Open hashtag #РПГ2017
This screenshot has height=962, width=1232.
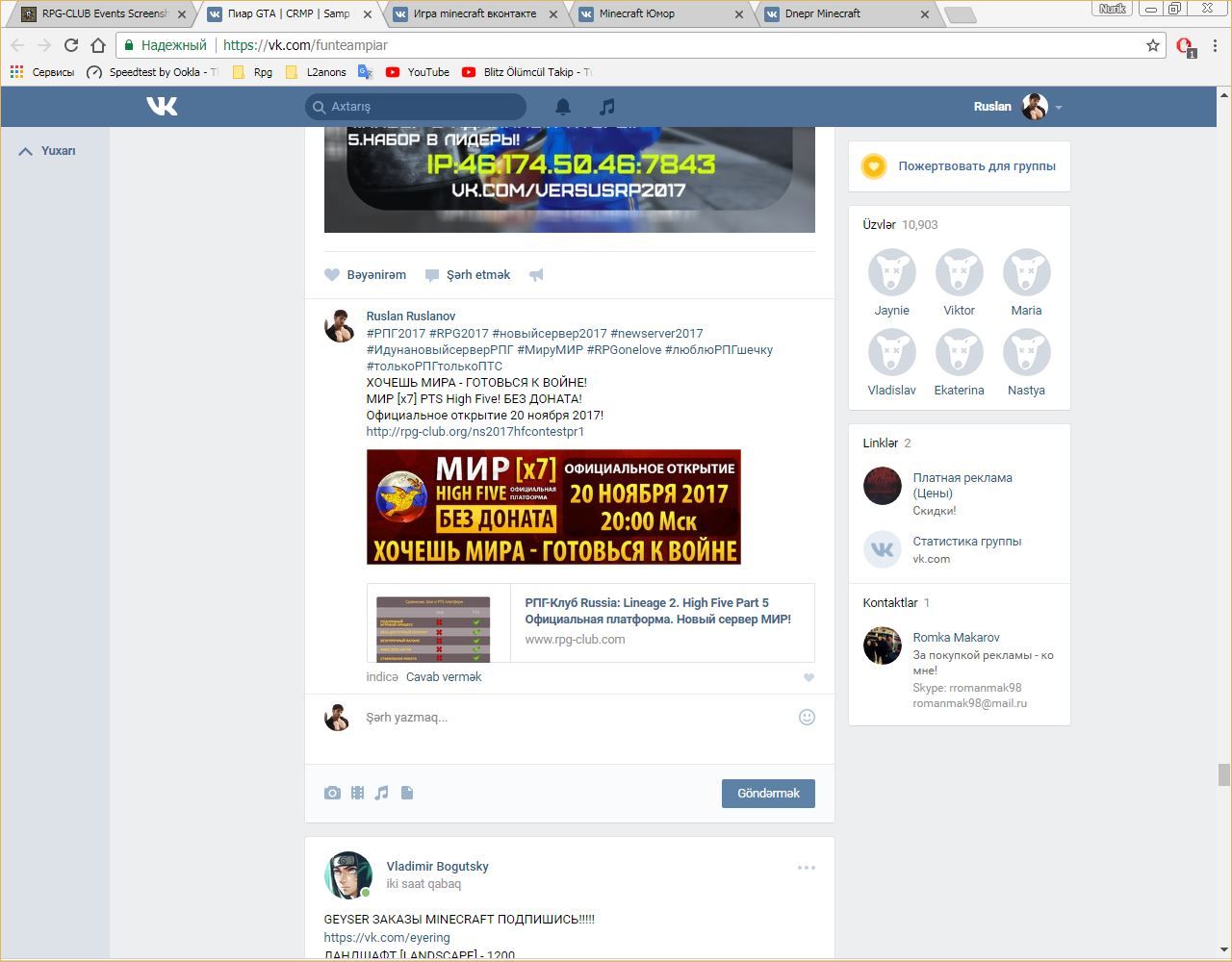point(396,333)
